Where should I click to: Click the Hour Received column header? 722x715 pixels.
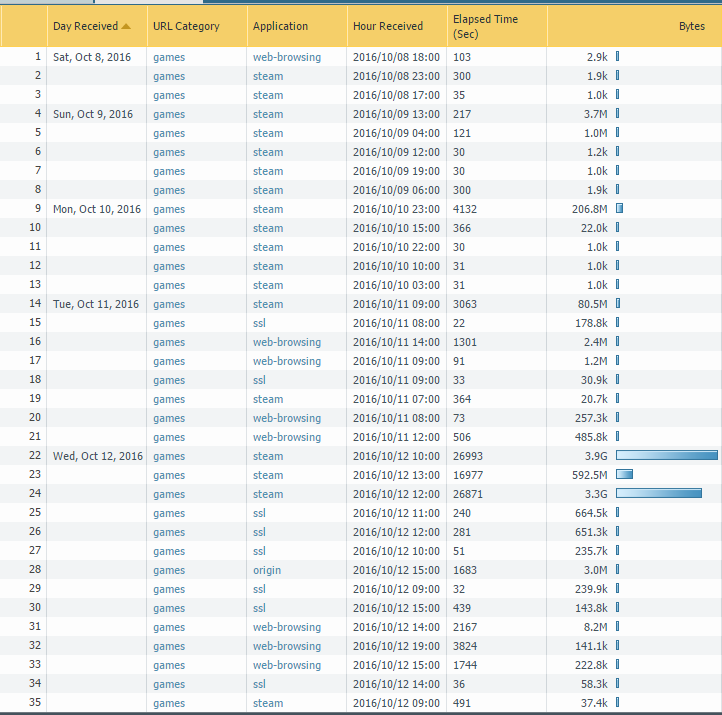coord(388,26)
